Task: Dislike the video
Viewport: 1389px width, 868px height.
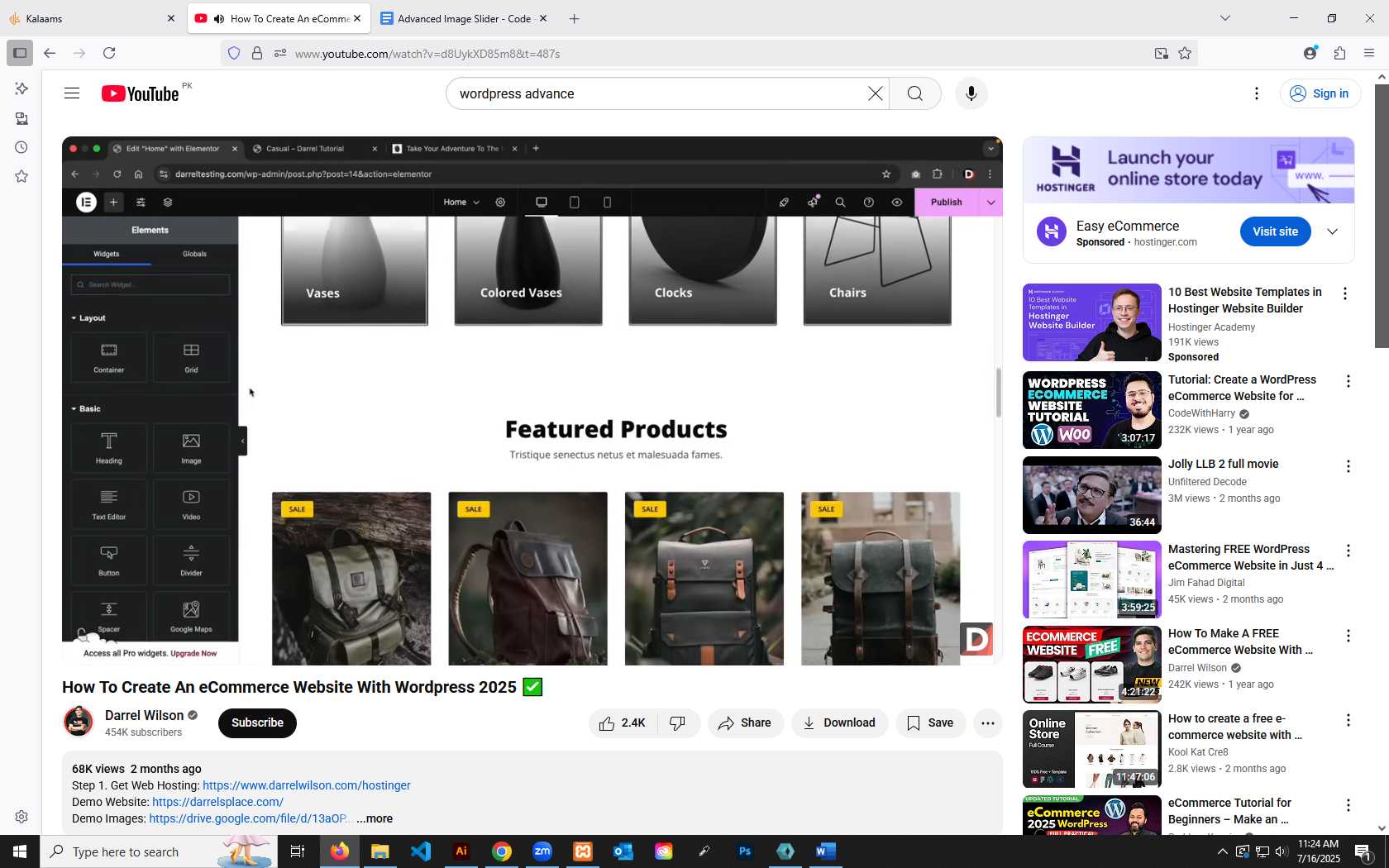Action: pos(678,723)
